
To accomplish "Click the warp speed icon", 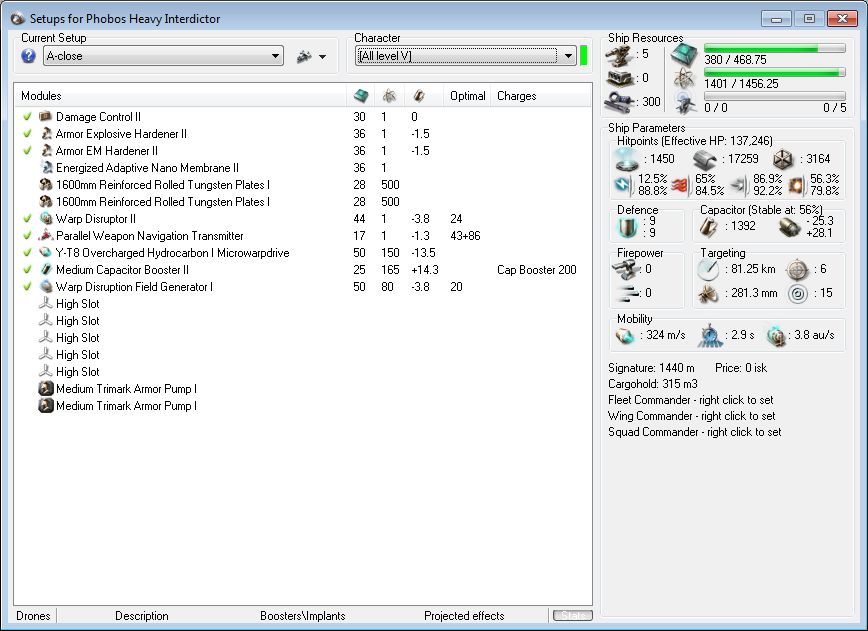I will (x=776, y=335).
